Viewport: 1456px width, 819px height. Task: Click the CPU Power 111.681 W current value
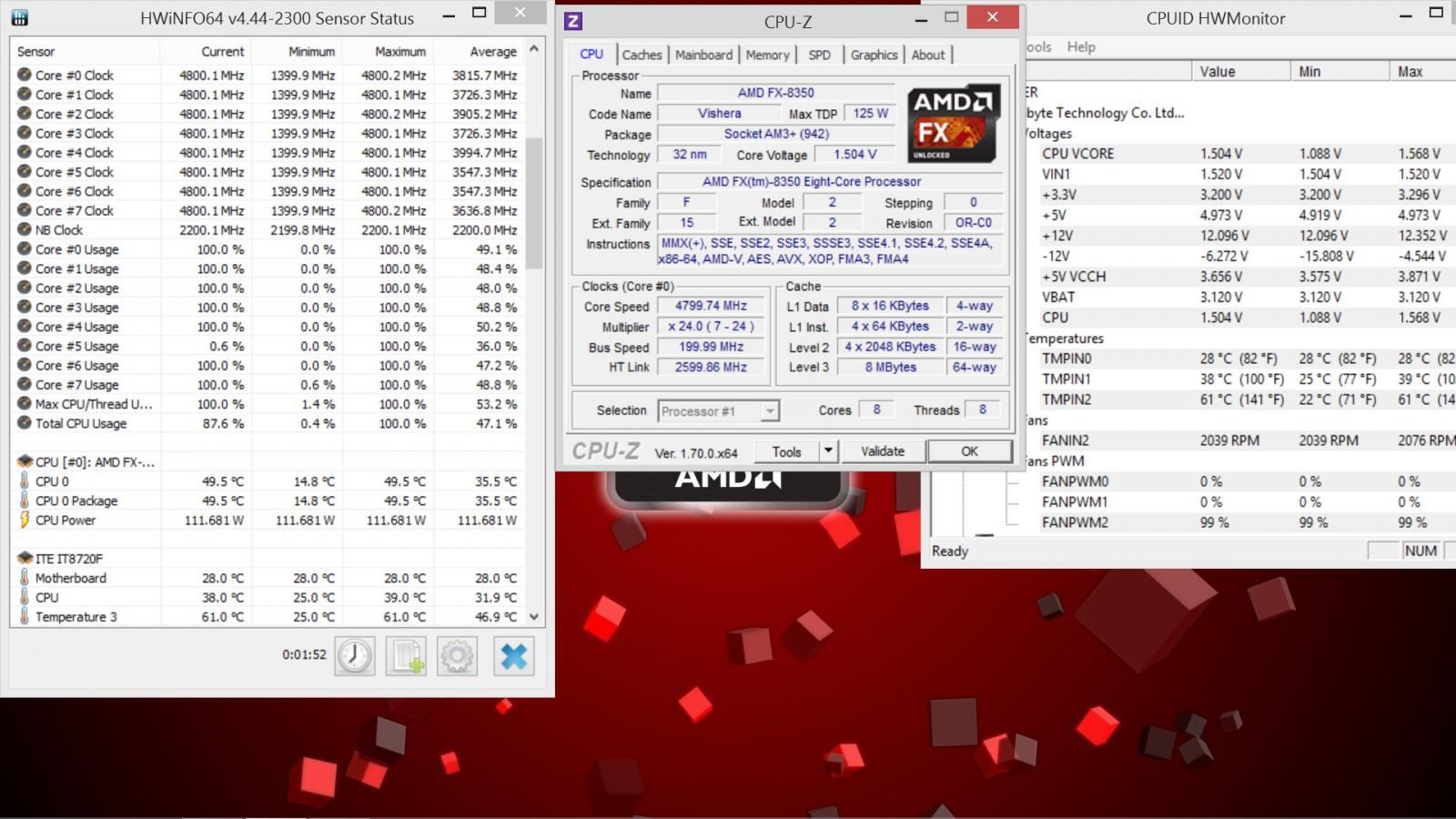click(x=214, y=521)
